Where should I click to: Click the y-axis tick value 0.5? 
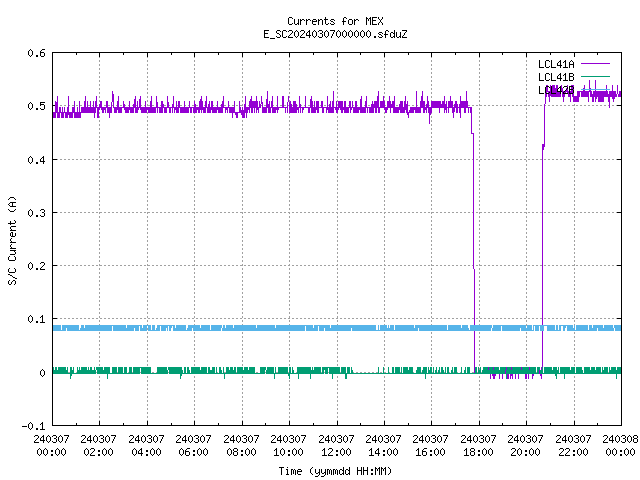(x=36, y=106)
